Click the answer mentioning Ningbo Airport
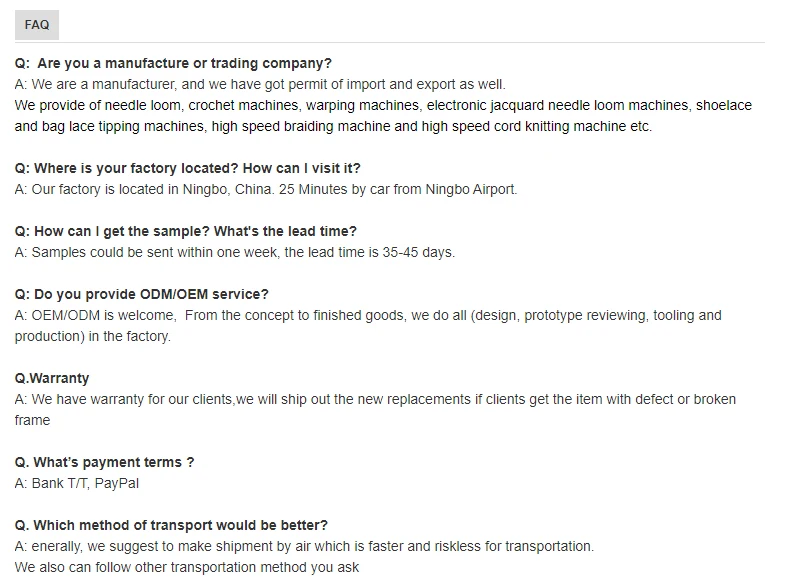The height and width of the screenshot is (583, 791). click(x=266, y=189)
